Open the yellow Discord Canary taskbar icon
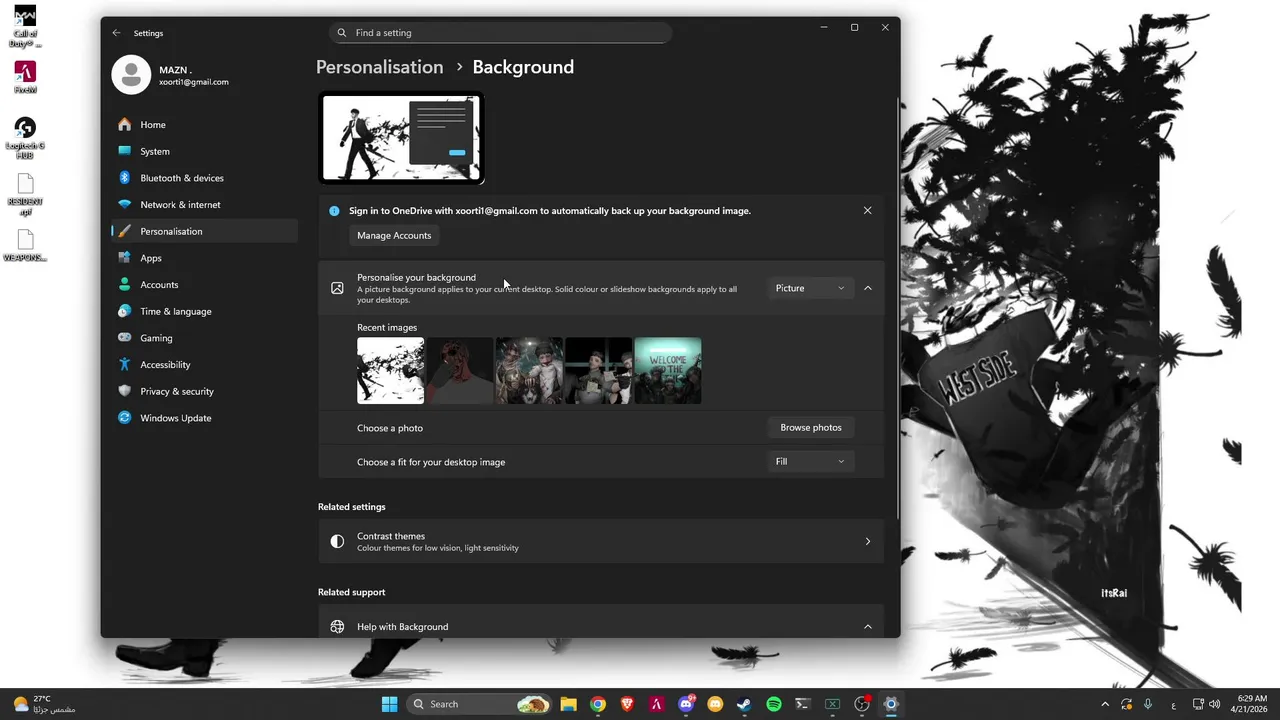This screenshot has height=720, width=1280. pos(715,704)
